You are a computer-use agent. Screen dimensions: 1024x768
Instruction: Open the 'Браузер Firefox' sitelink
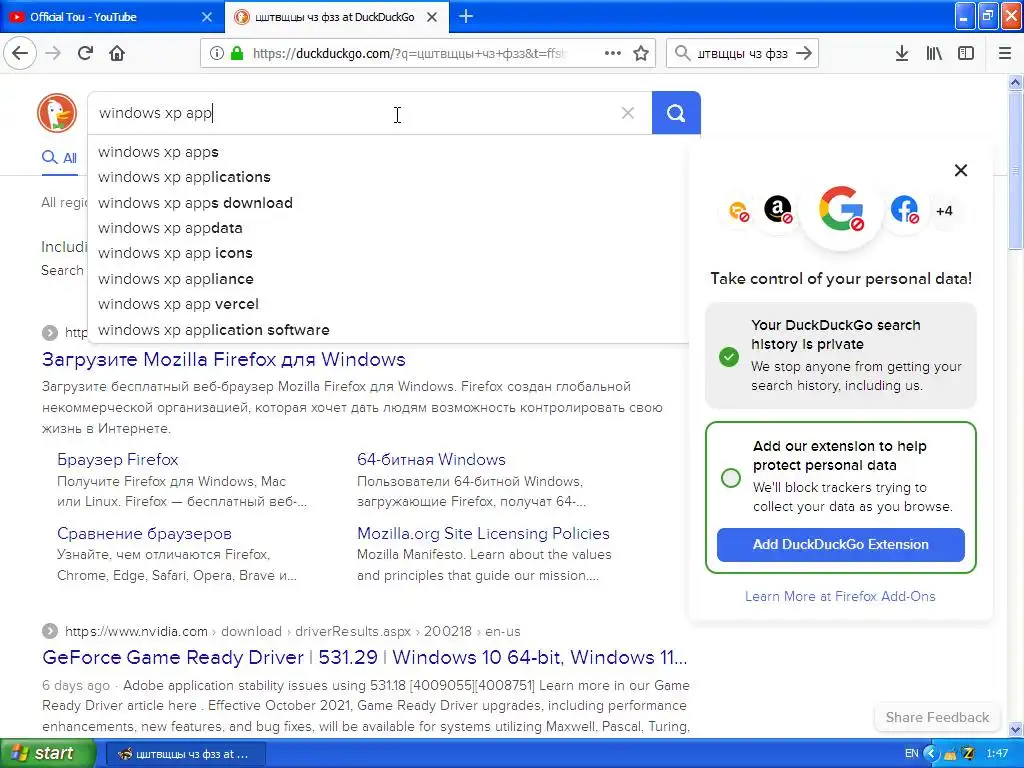pos(118,459)
